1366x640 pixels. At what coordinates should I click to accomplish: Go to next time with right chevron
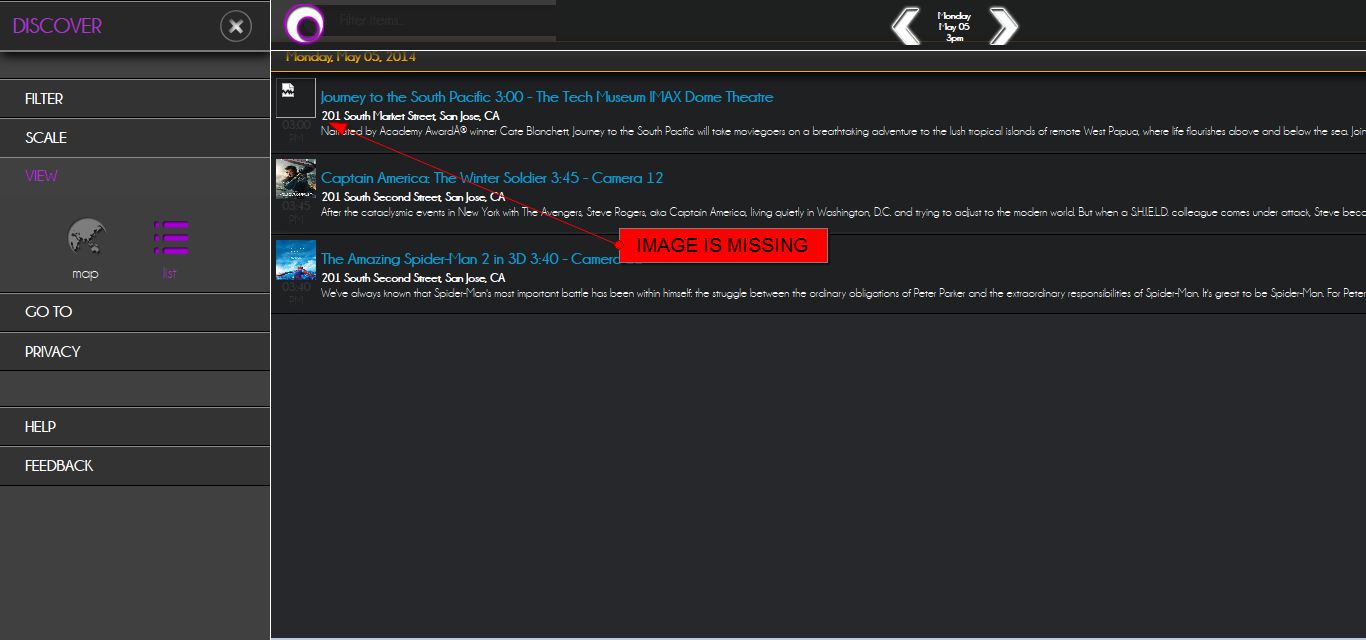[1003, 26]
